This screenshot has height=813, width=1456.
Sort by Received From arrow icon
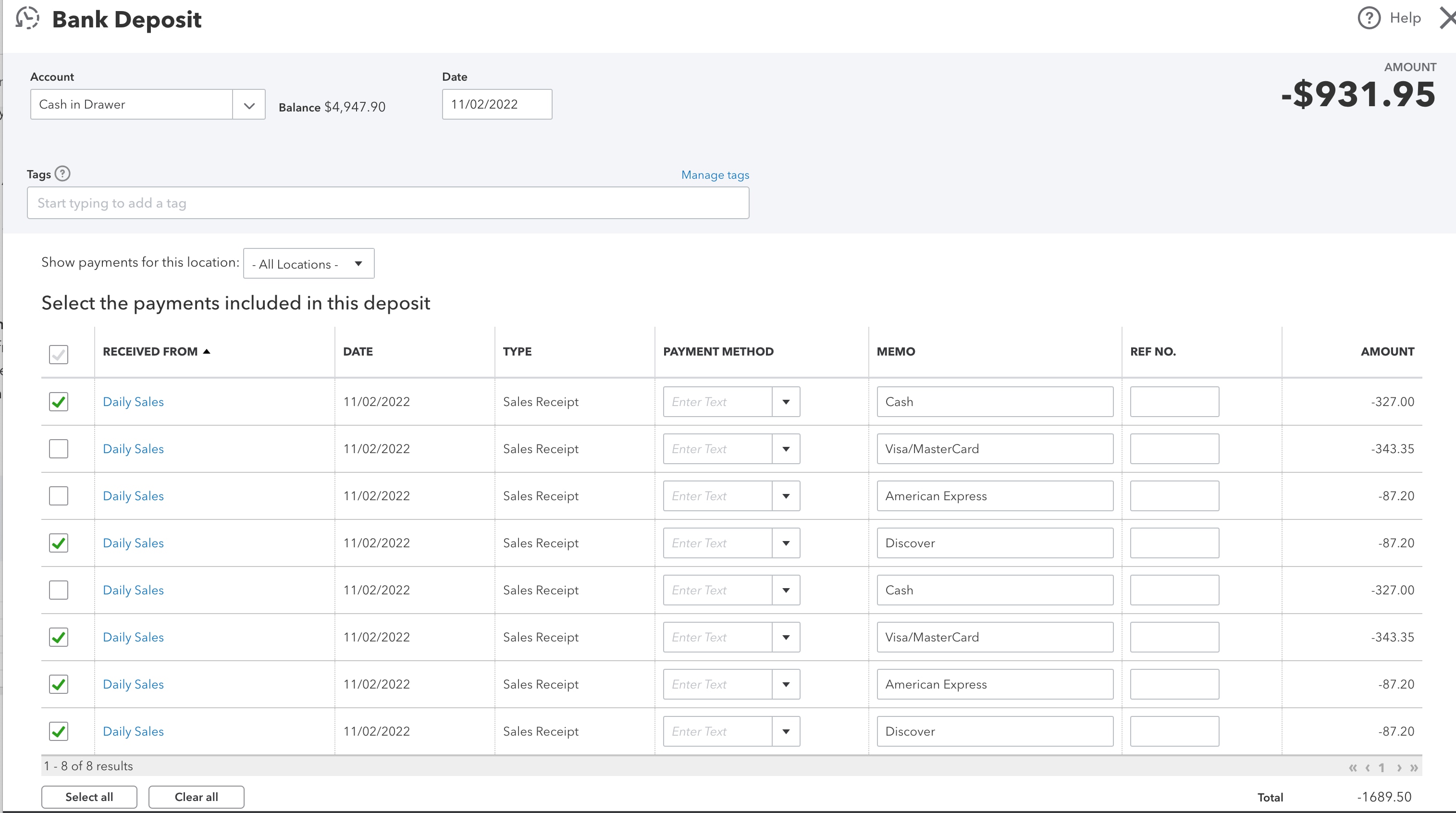click(207, 351)
